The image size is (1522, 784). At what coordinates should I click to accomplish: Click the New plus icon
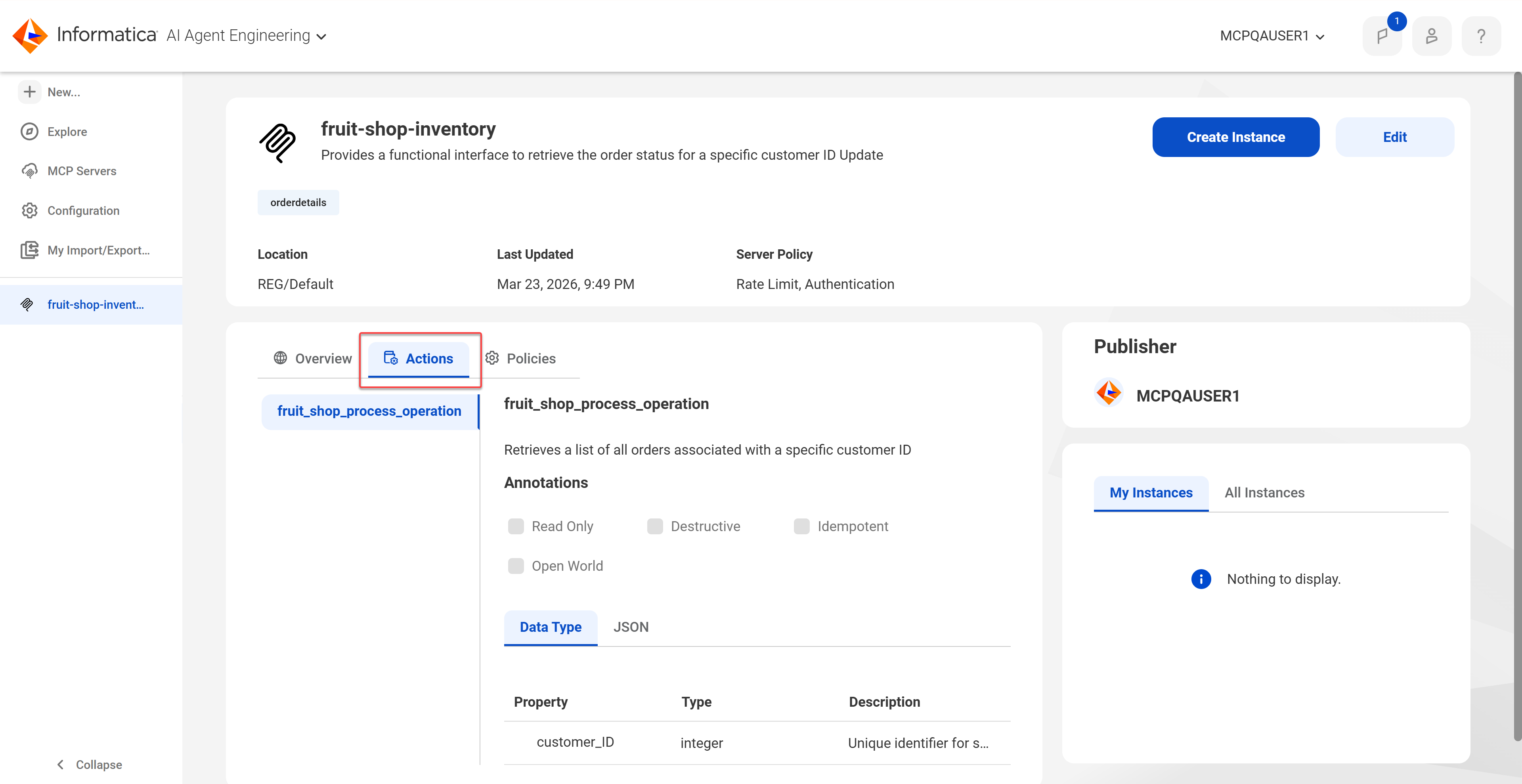pos(30,92)
